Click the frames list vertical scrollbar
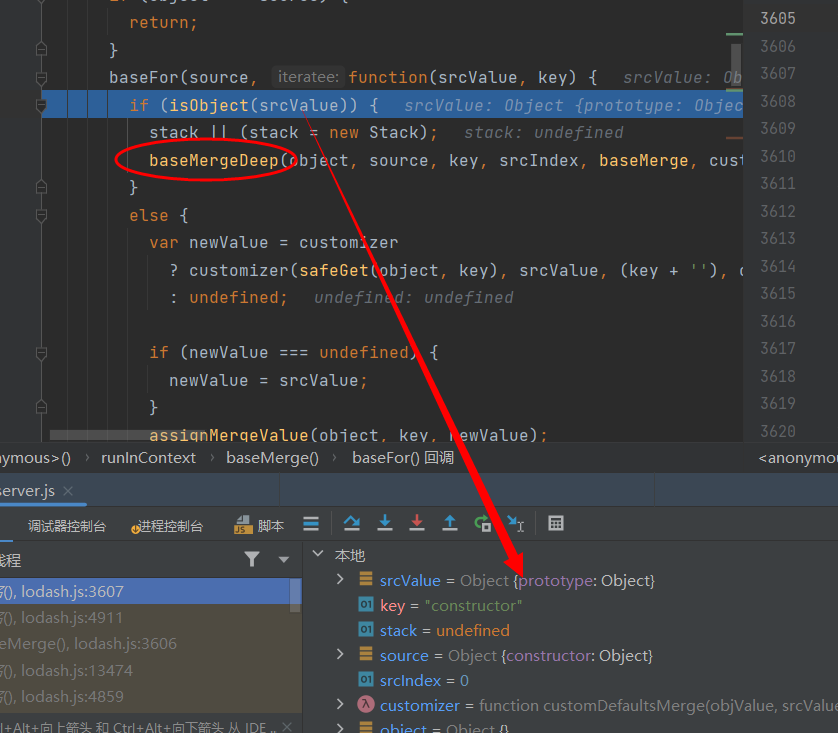The height and width of the screenshot is (733, 838). [x=295, y=595]
